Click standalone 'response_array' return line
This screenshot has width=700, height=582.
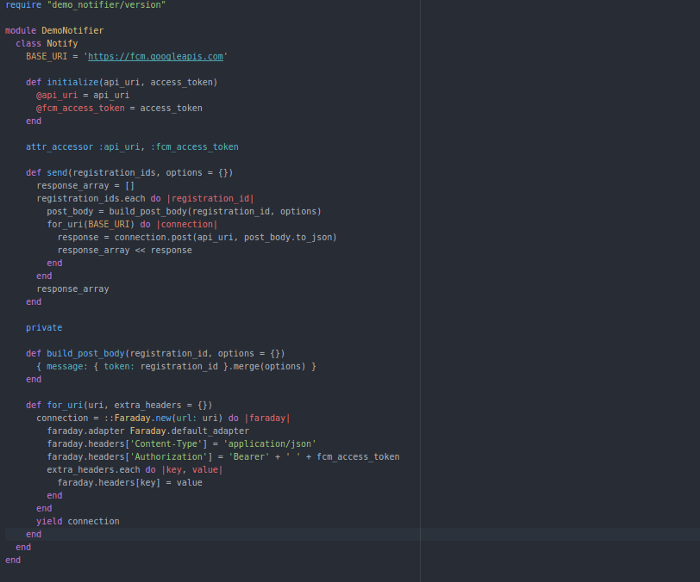click(72, 289)
